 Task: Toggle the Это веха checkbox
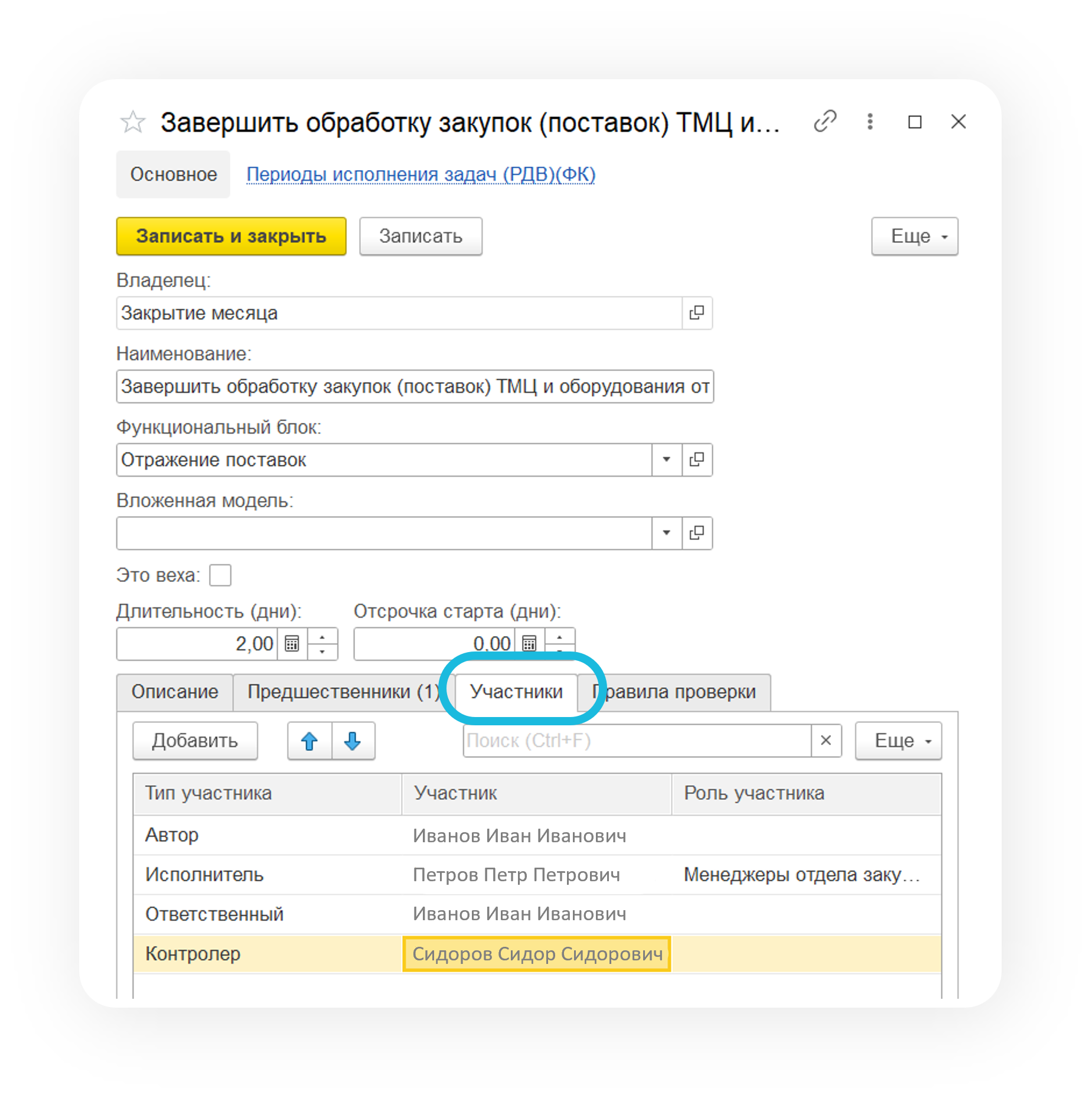(x=220, y=575)
